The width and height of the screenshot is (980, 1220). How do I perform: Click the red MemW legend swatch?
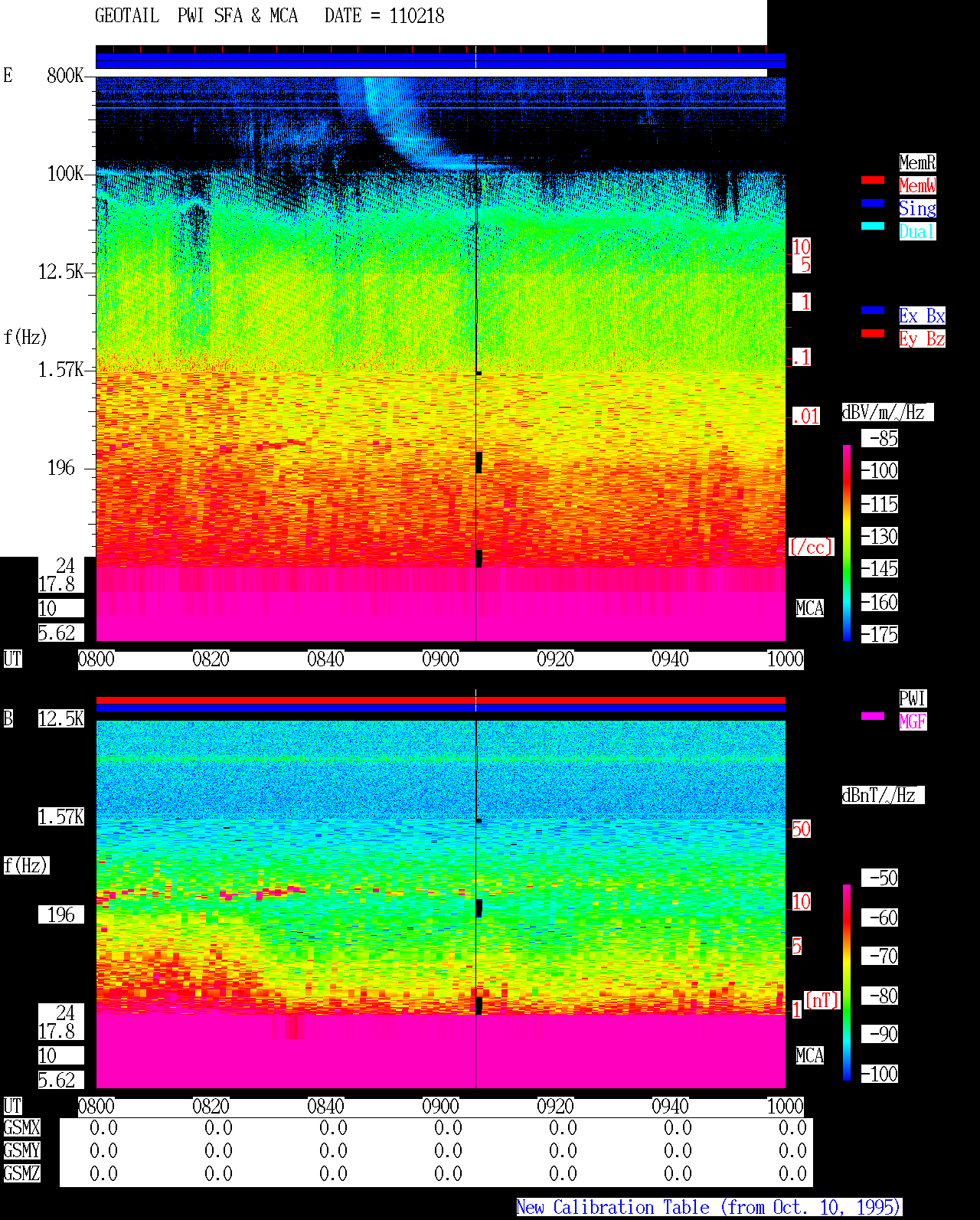tap(873, 180)
